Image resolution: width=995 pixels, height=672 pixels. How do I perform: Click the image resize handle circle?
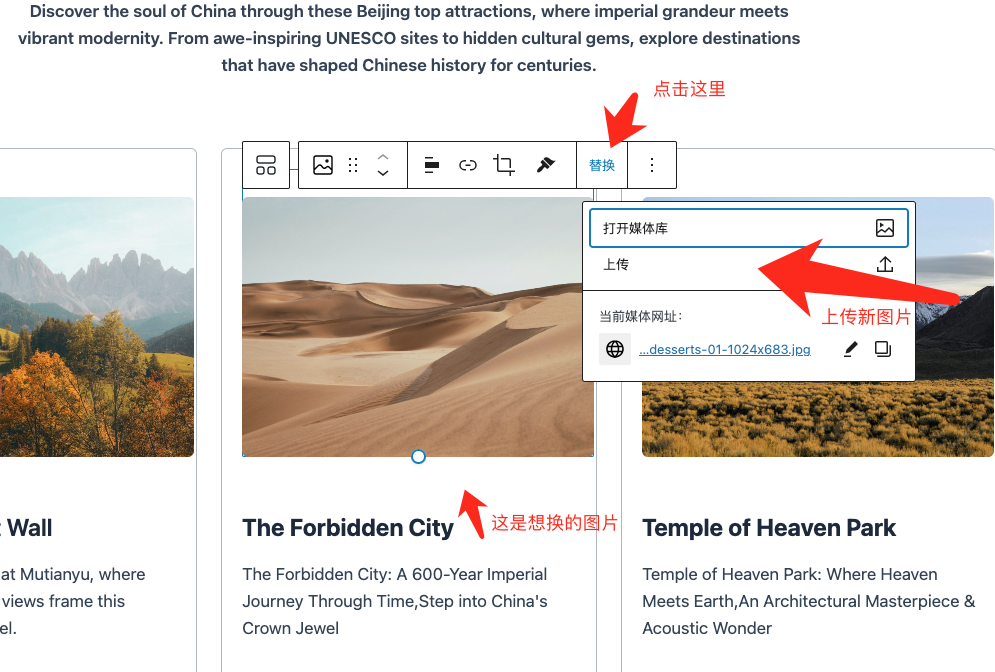418,456
